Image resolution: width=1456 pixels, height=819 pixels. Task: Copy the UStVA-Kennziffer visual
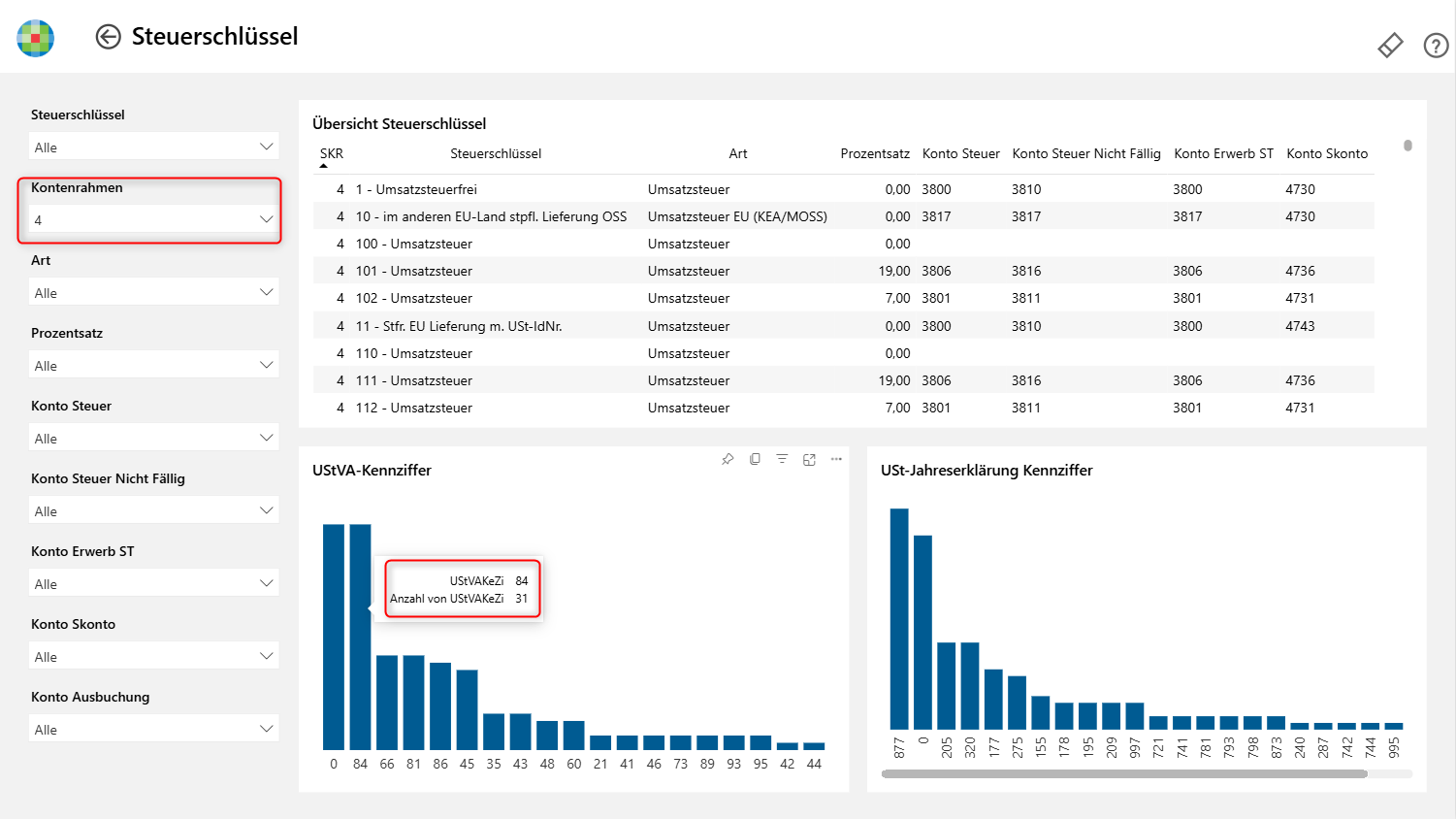click(755, 459)
